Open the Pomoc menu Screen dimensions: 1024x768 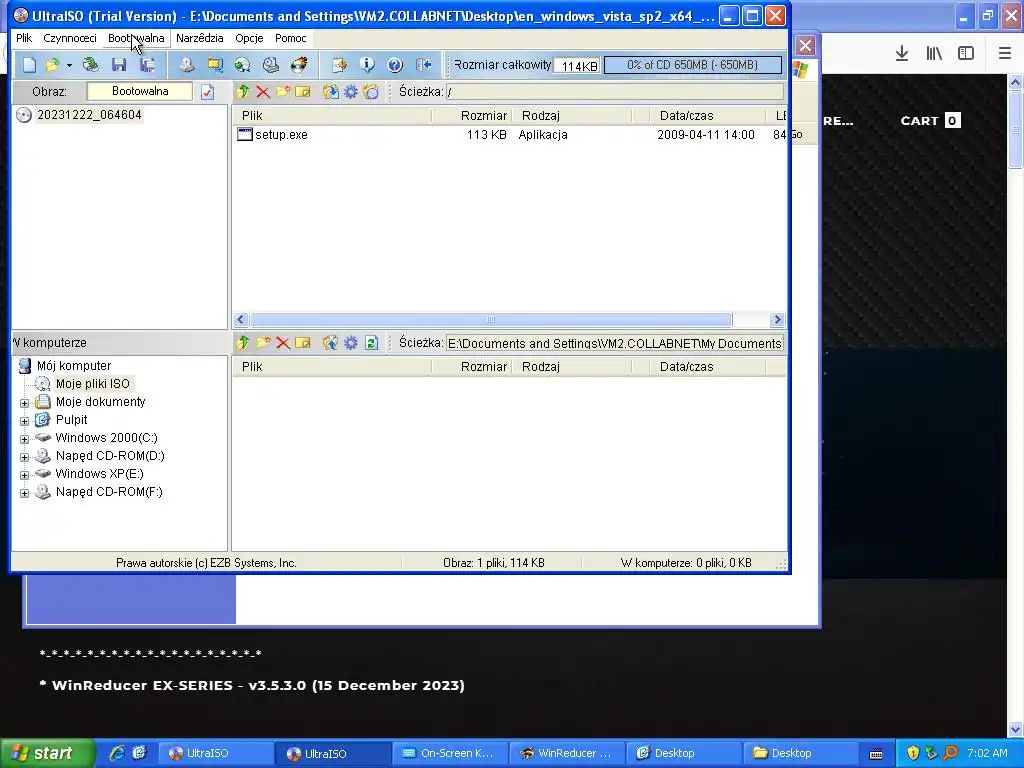(x=291, y=38)
